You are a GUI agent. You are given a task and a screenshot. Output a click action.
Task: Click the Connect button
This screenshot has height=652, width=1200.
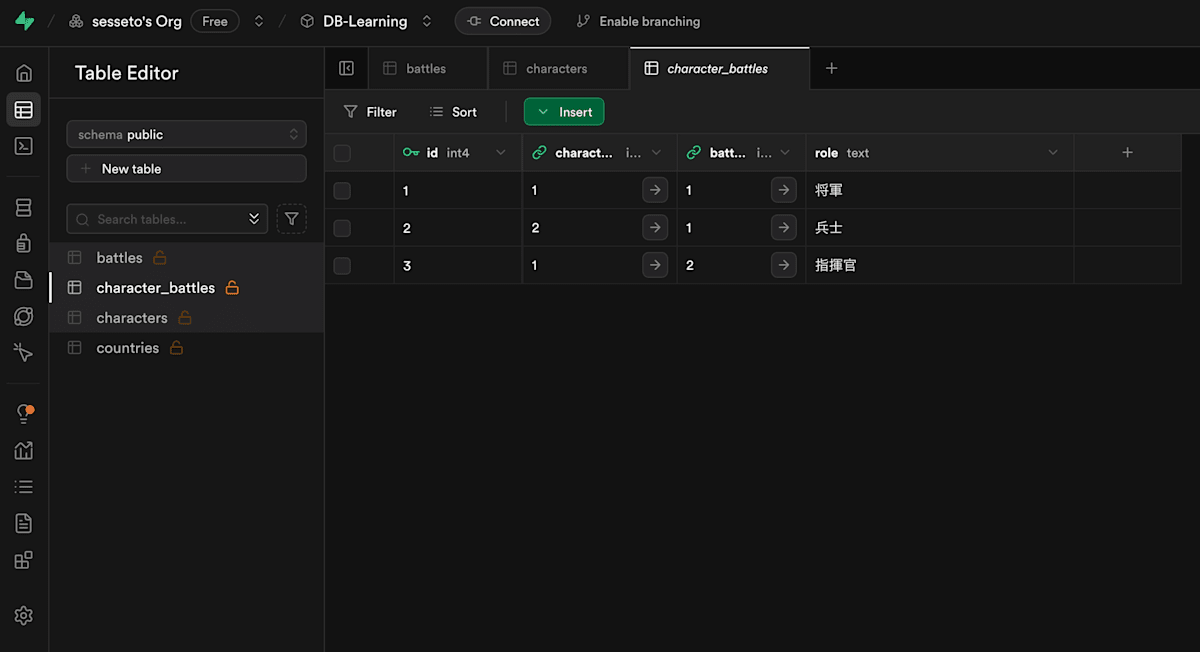click(x=503, y=21)
